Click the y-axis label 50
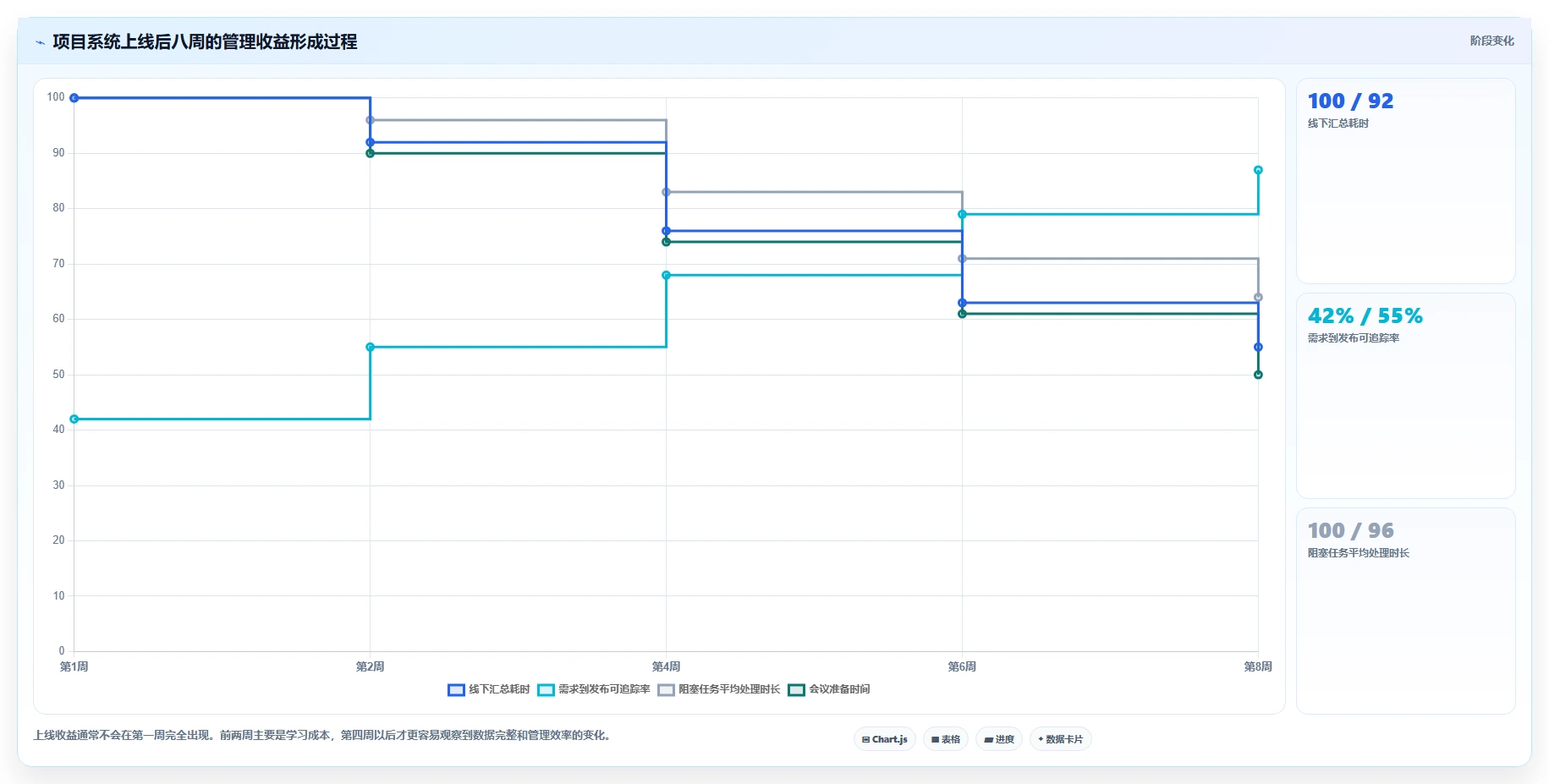Image resolution: width=1549 pixels, height=784 pixels. tap(58, 375)
